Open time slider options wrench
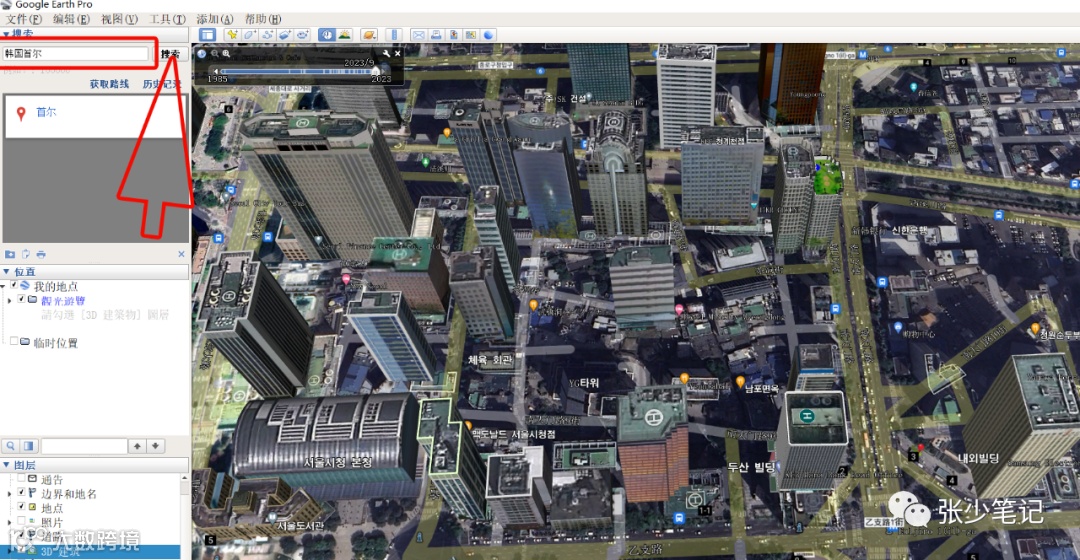 point(386,53)
